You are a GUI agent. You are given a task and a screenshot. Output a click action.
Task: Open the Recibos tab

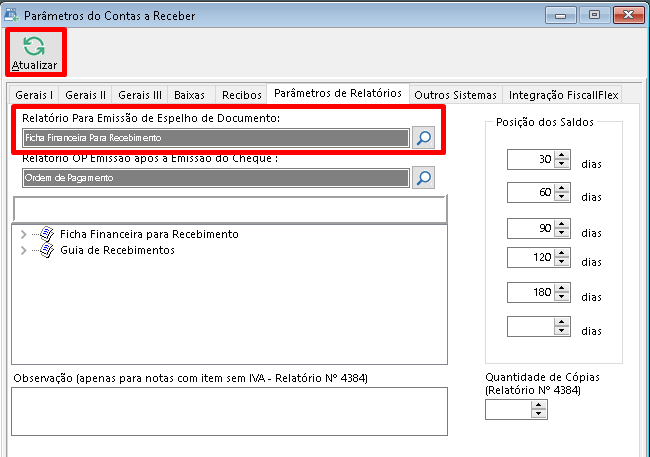point(242,95)
